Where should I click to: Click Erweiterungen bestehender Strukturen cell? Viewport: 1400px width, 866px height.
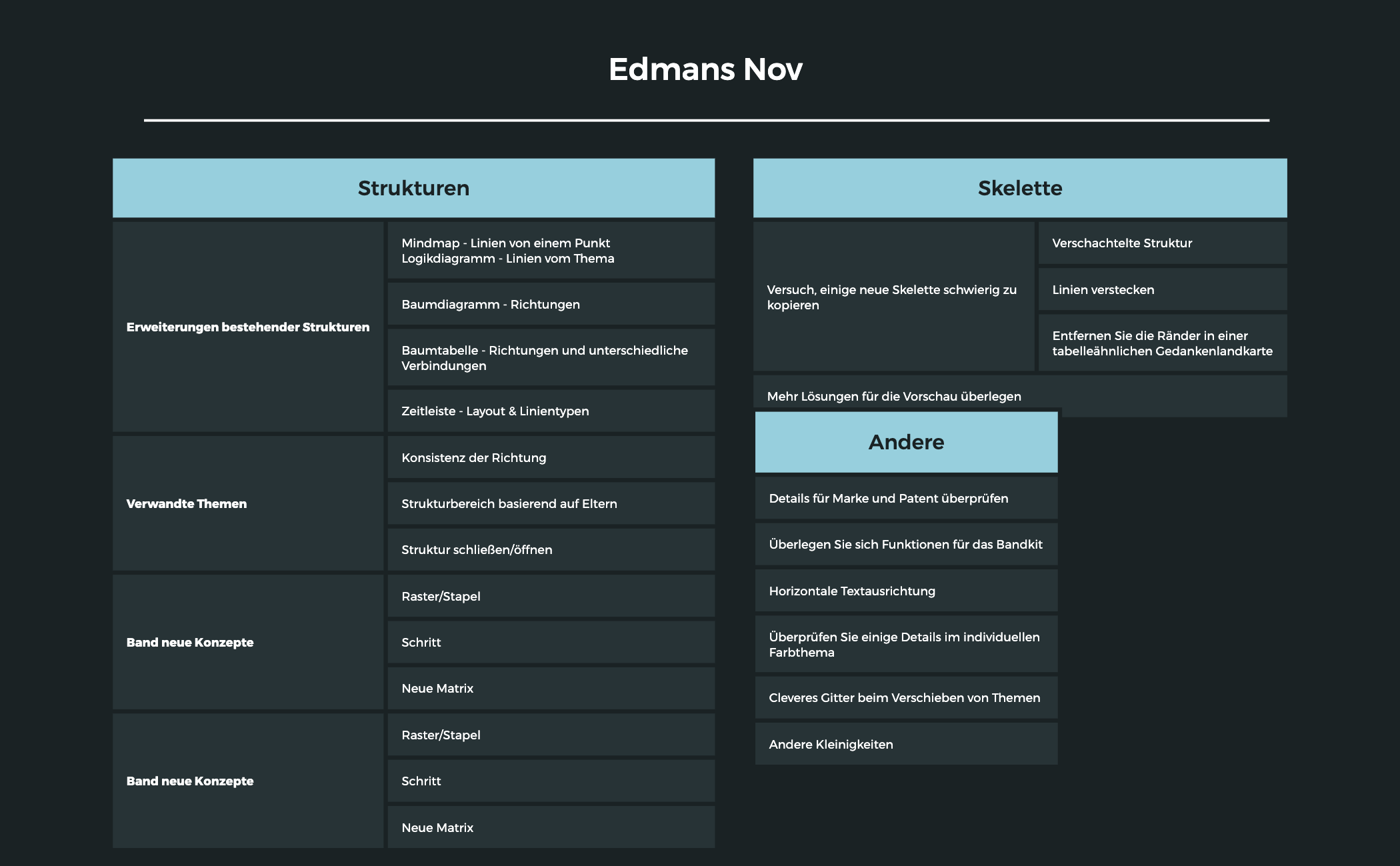[x=248, y=327]
